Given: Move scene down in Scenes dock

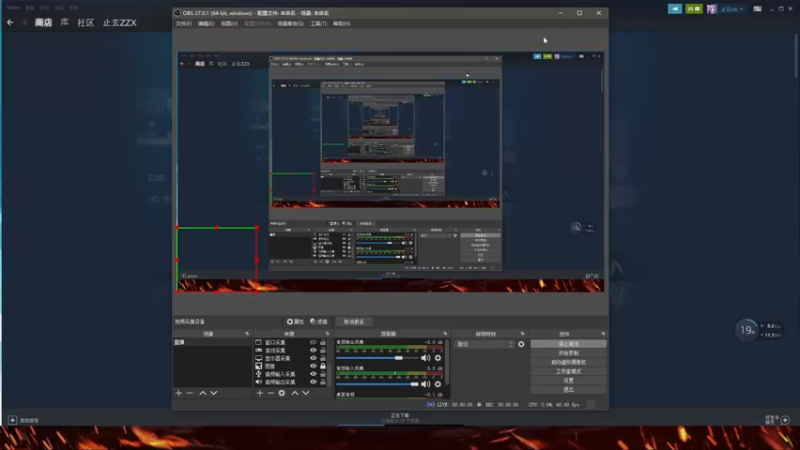Looking at the screenshot, I should (214, 393).
